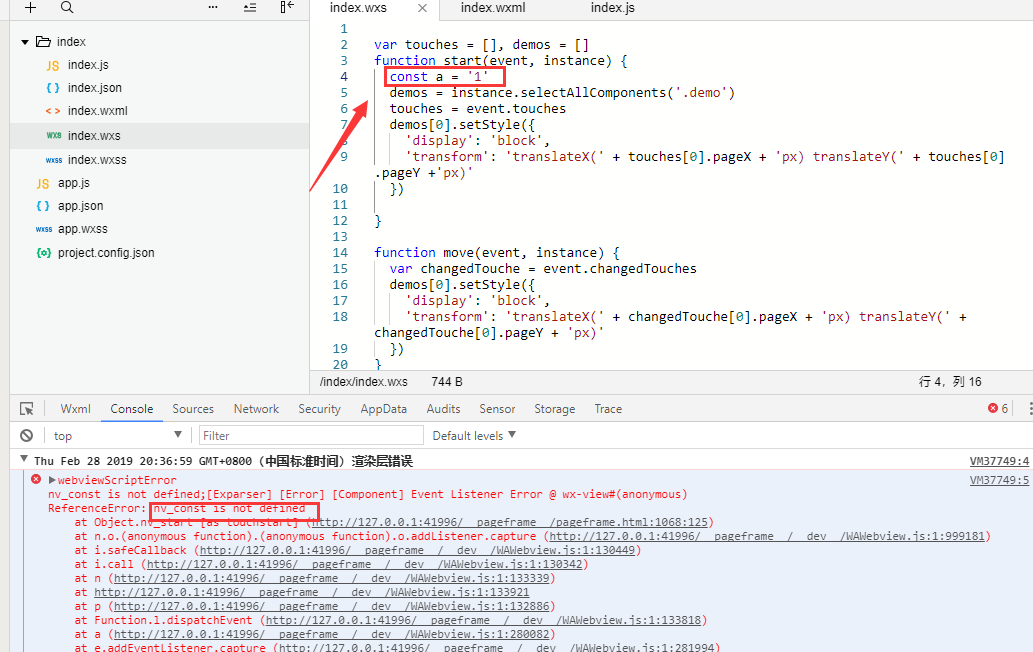Close the index.wxs editor tab
1033x652 pixels.
point(422,8)
